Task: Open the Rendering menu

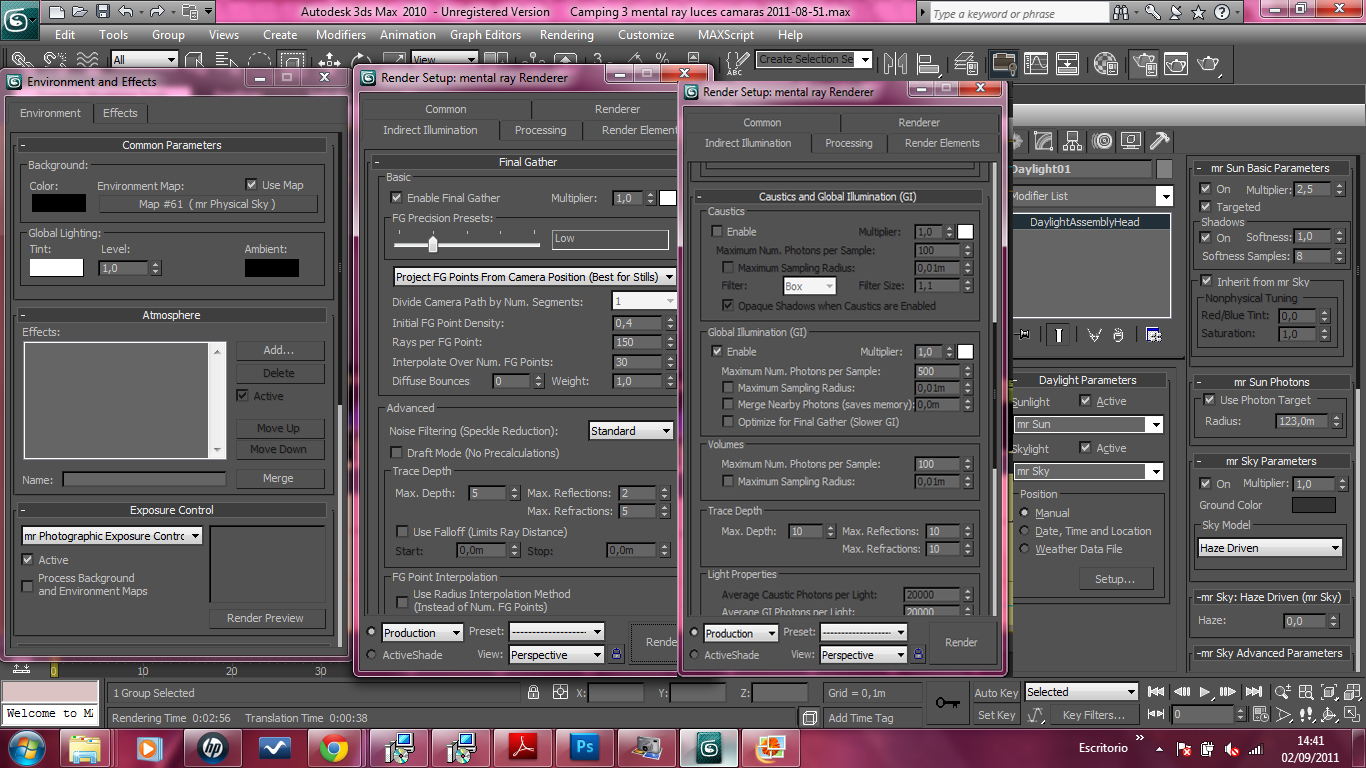Action: click(x=566, y=35)
